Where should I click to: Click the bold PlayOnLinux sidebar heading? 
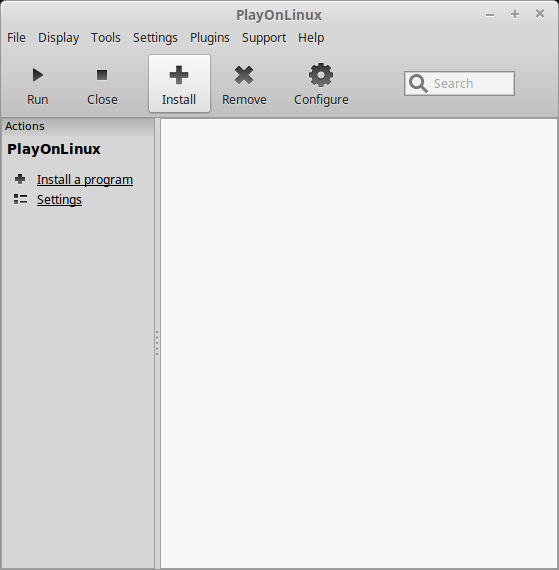pos(54,149)
